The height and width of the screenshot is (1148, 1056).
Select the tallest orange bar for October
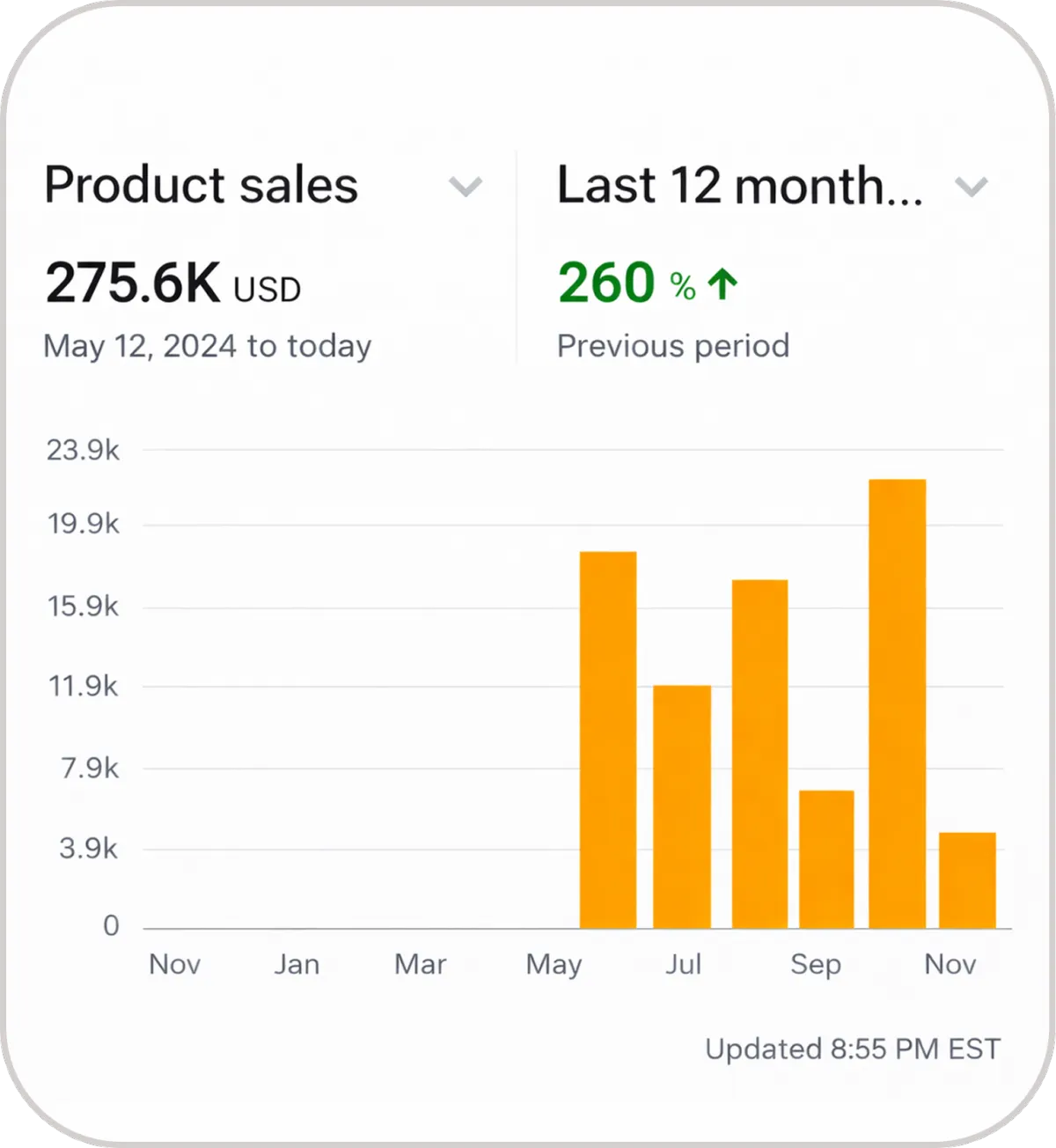point(897,703)
